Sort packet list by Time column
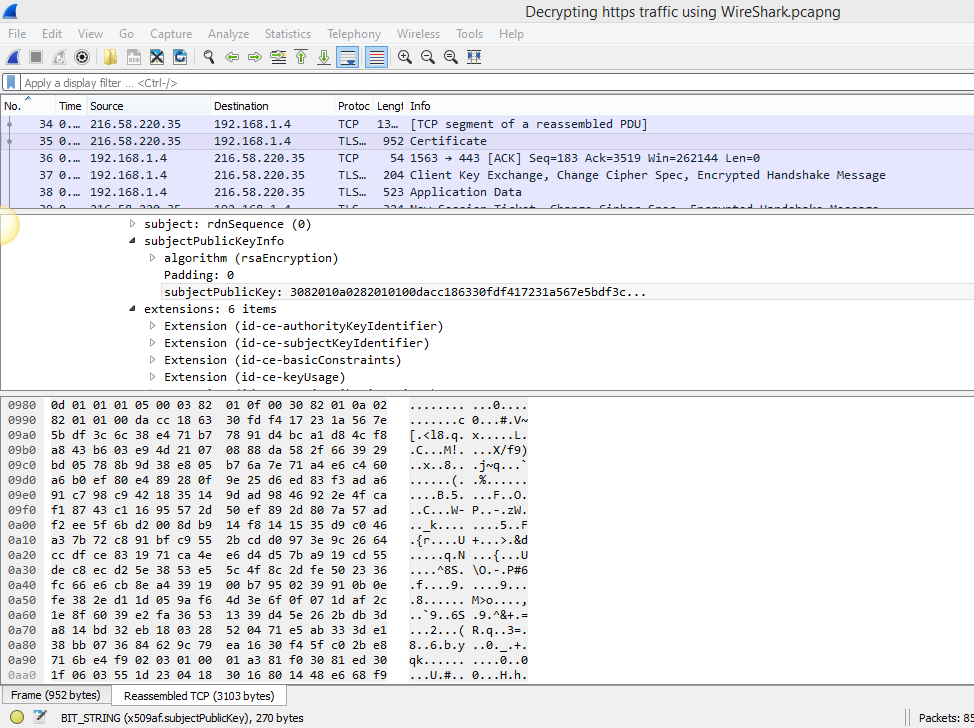The image size is (974, 728). coord(70,106)
